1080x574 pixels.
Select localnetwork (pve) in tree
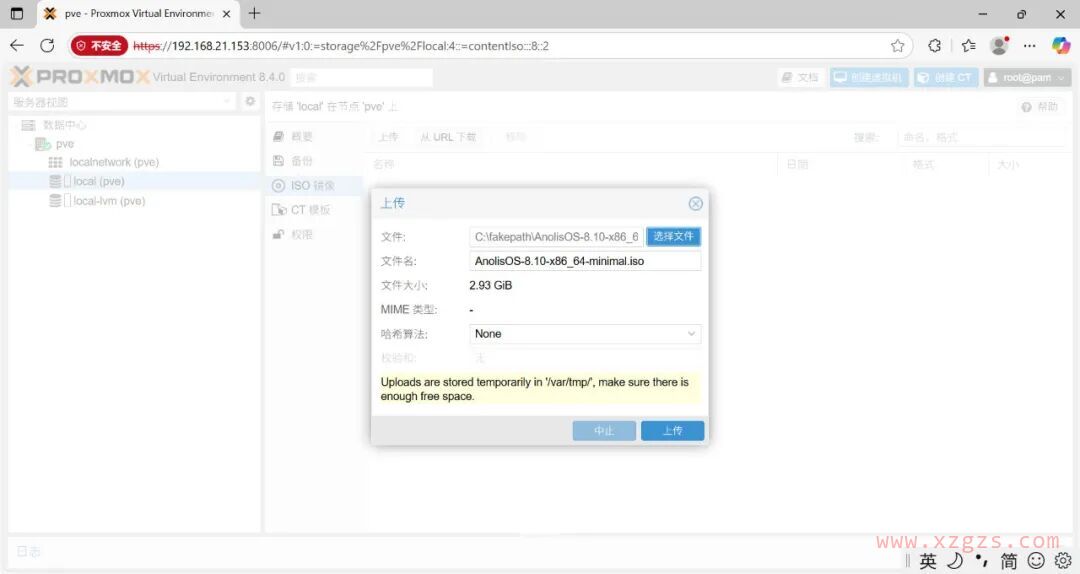point(113,162)
